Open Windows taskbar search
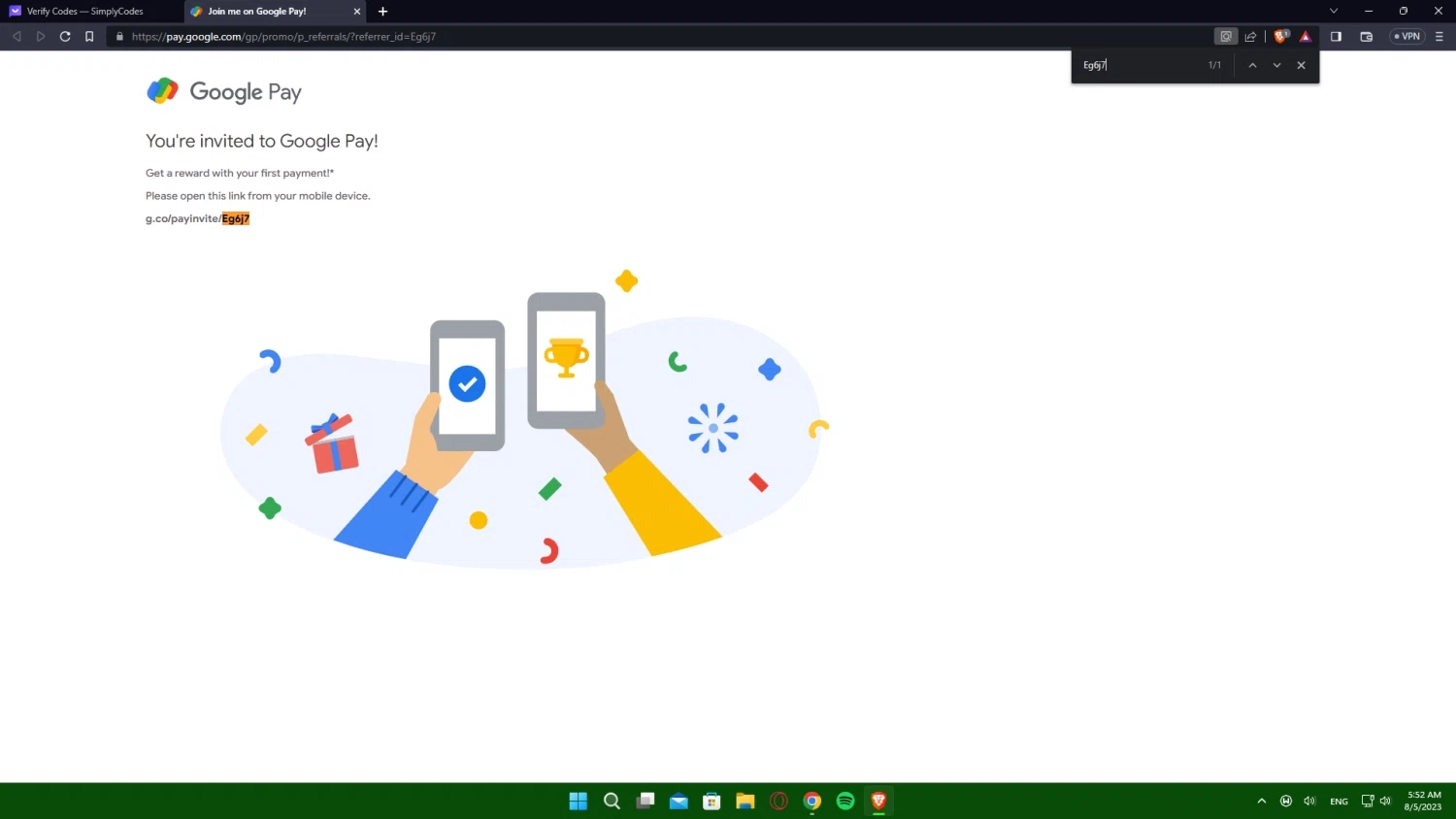1456x819 pixels. click(x=612, y=801)
